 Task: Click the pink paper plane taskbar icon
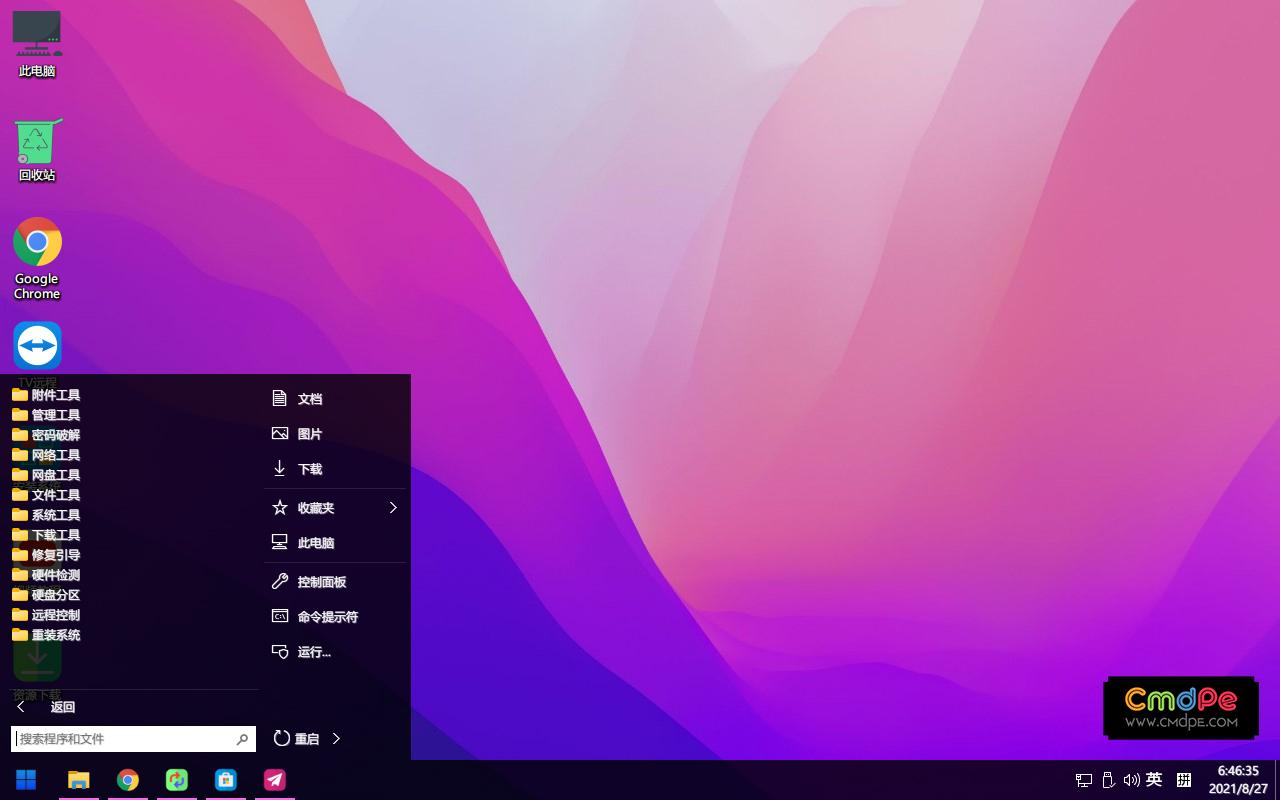pyautogui.click(x=275, y=780)
